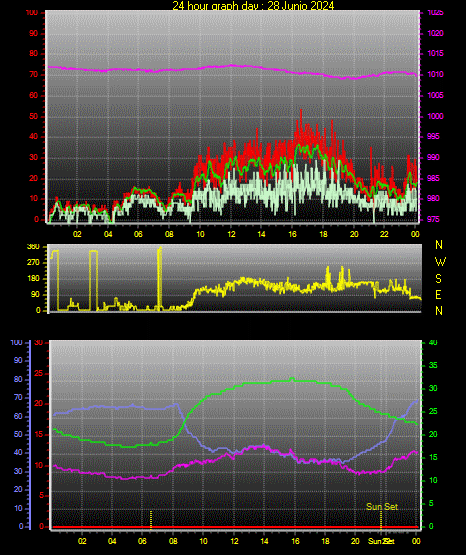Click the 360 label on wind direction axis

[33, 247]
